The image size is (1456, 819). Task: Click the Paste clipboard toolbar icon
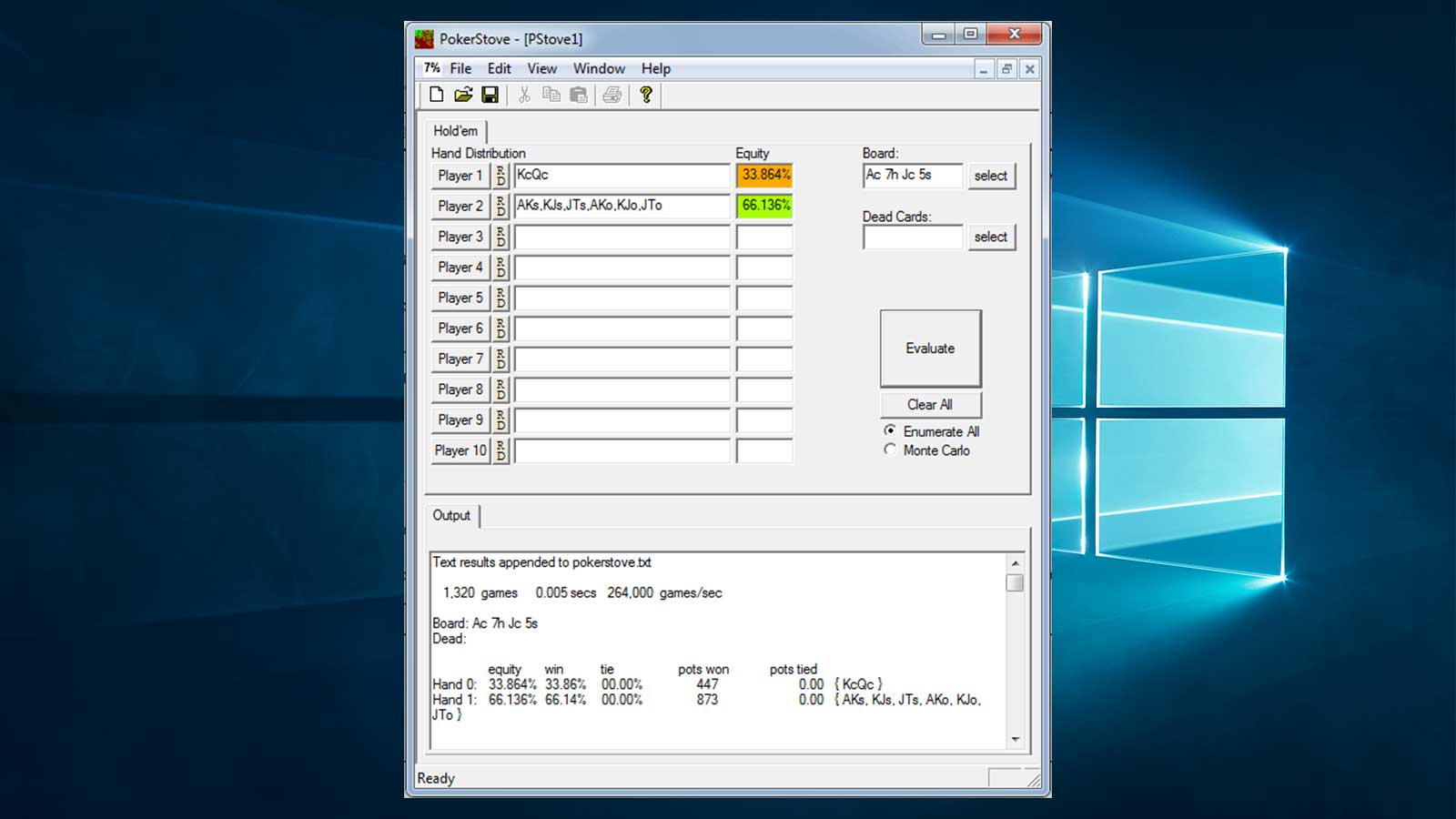(579, 95)
